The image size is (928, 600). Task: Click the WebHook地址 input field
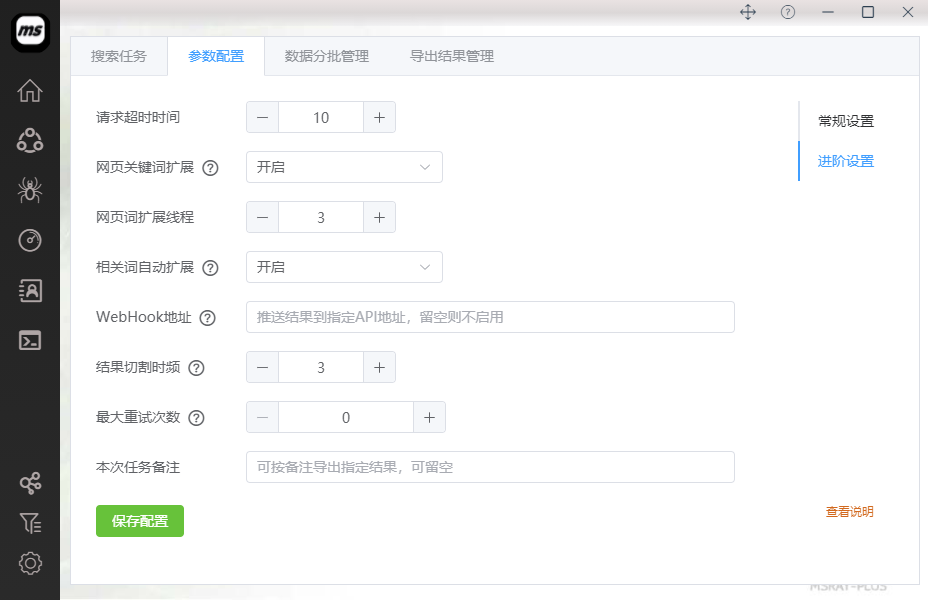tap(491, 317)
